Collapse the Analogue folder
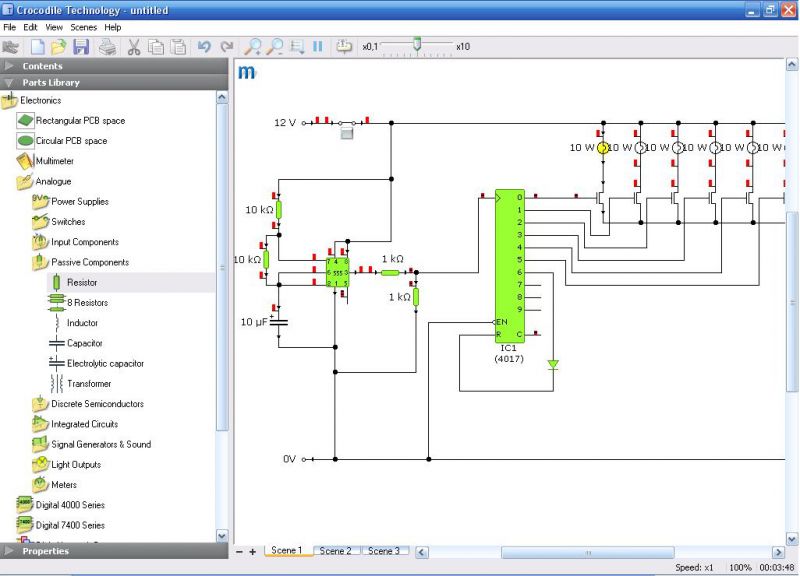 (x=44, y=181)
